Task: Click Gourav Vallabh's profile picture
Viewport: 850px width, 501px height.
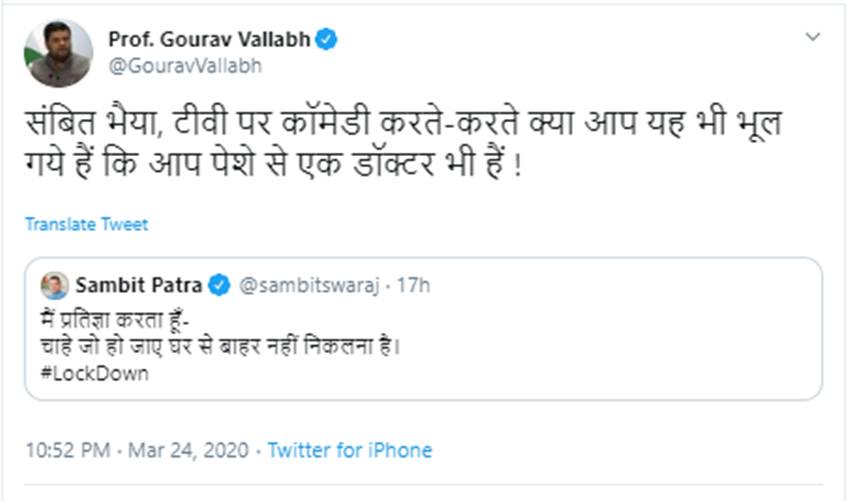Action: click(x=59, y=54)
